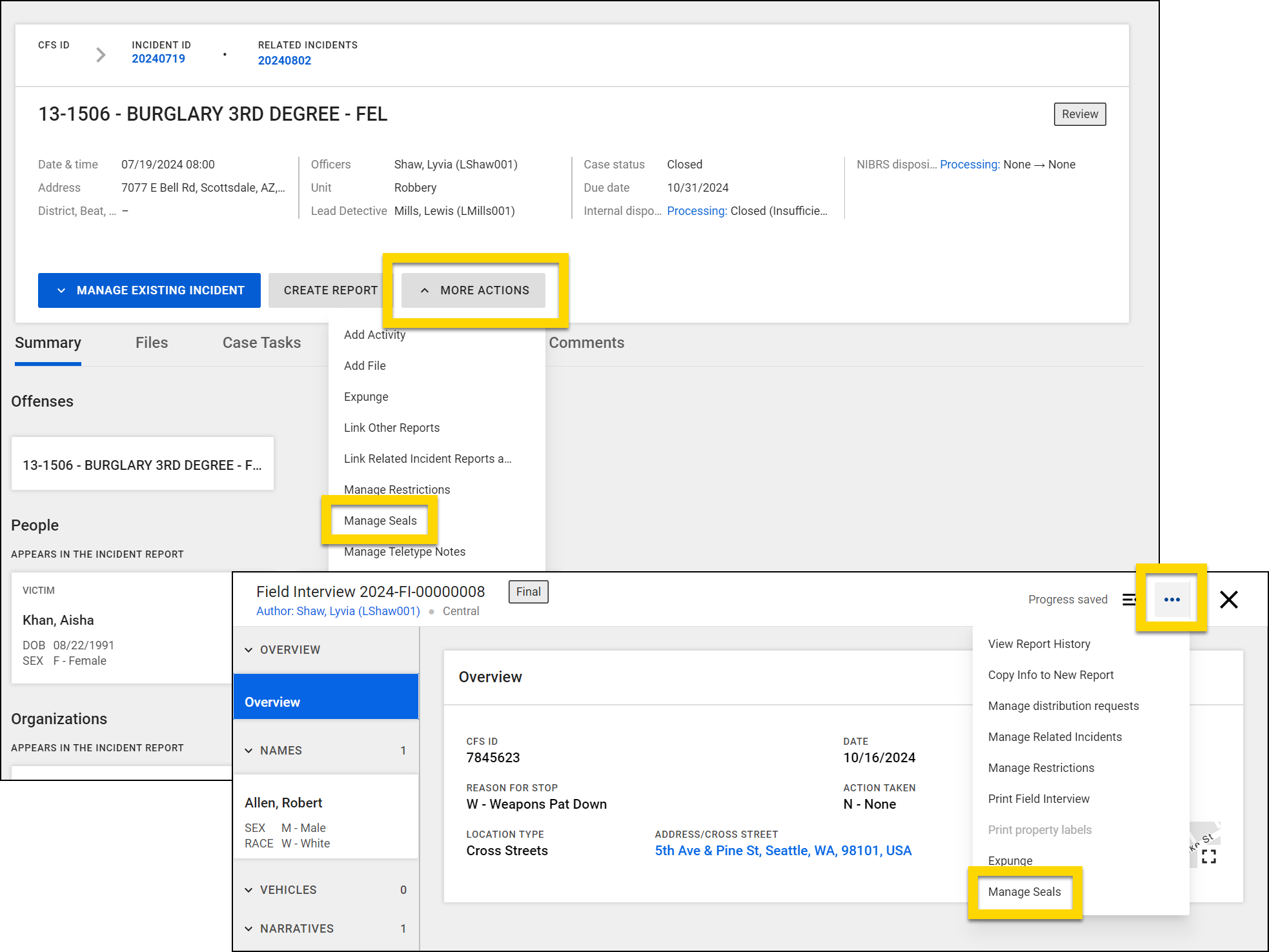
Task: Open Manage Existing Incident dropdown
Action: point(149,290)
